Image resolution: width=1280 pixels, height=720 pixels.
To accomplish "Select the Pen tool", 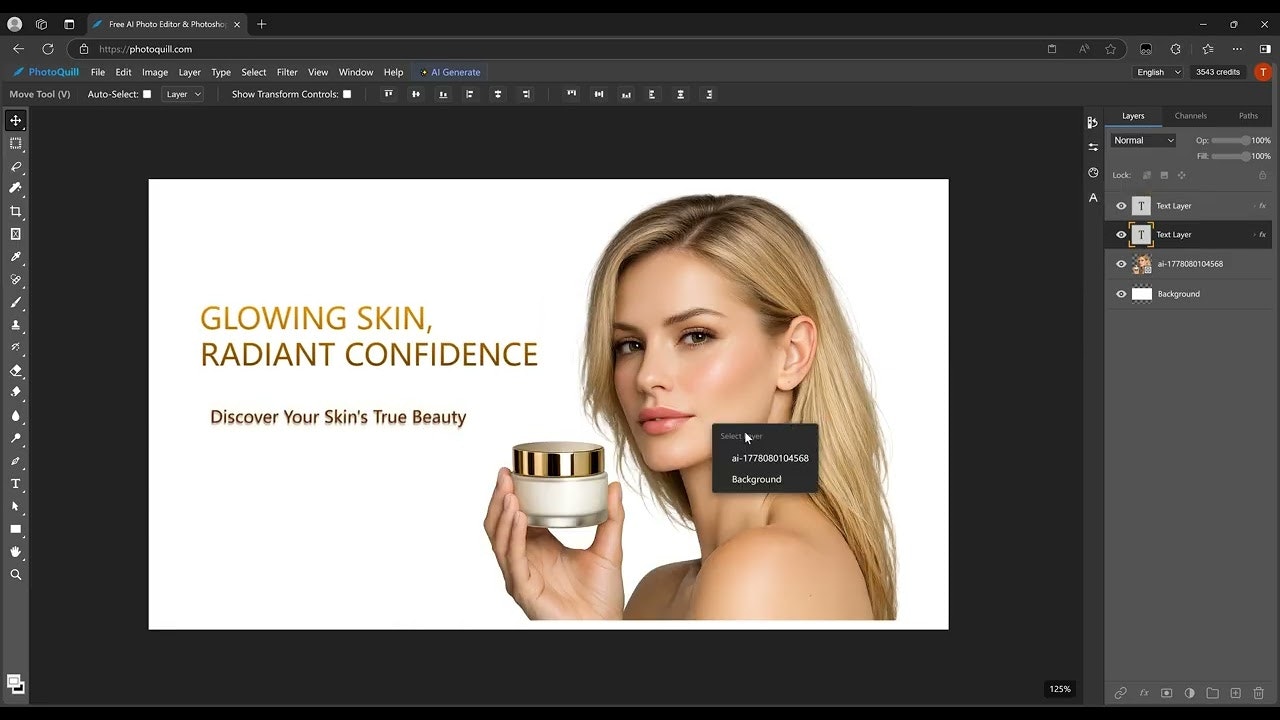I will tap(15, 461).
